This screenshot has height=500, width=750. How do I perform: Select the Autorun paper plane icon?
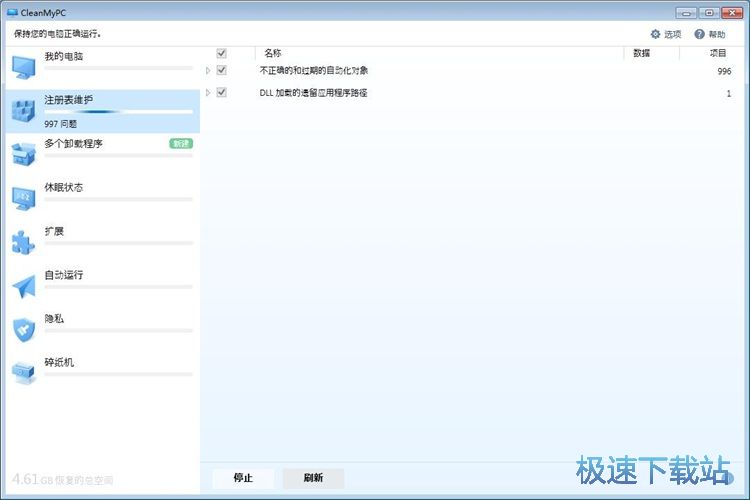click(x=23, y=286)
